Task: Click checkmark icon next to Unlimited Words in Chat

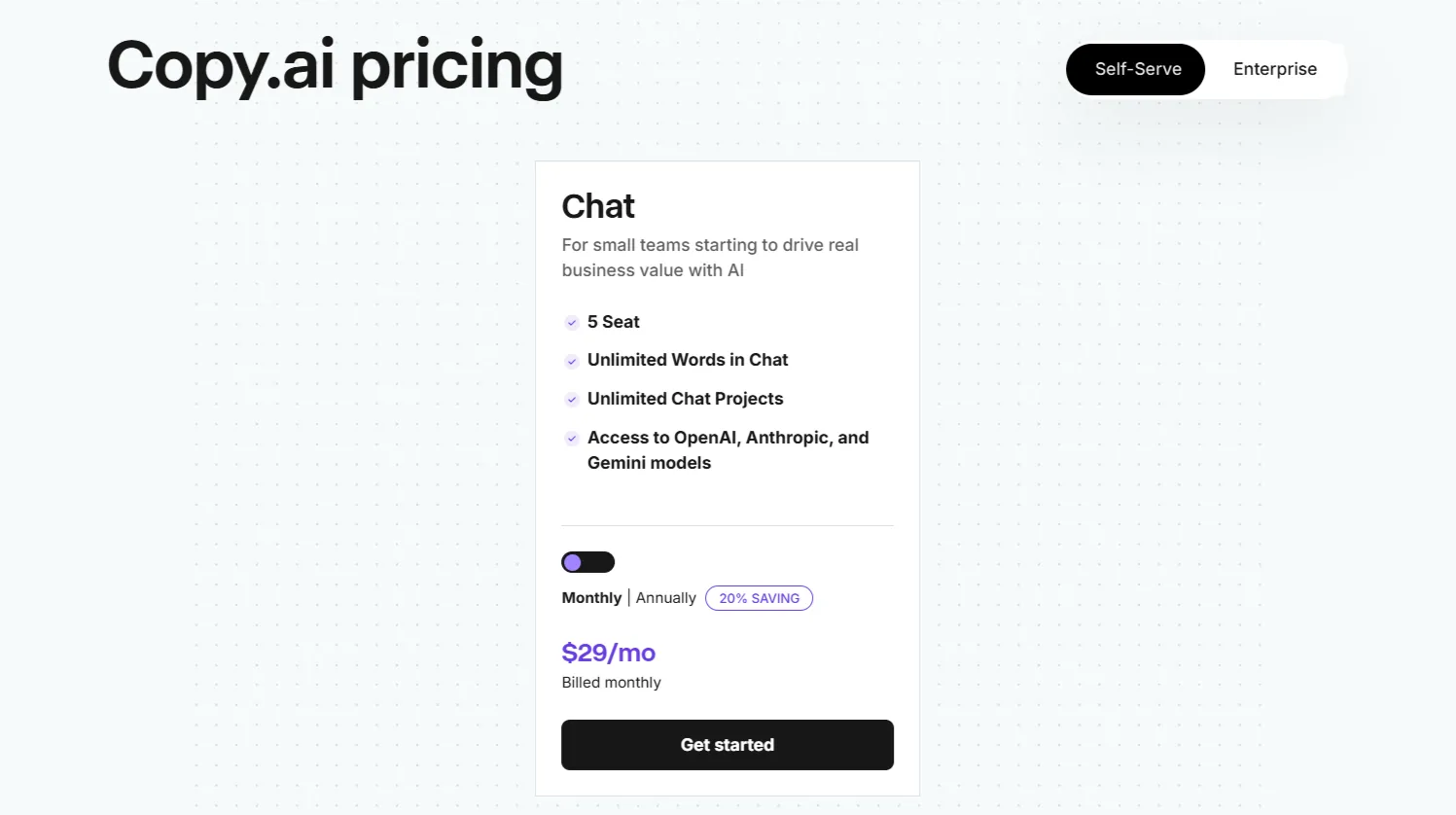Action: pyautogui.click(x=572, y=361)
